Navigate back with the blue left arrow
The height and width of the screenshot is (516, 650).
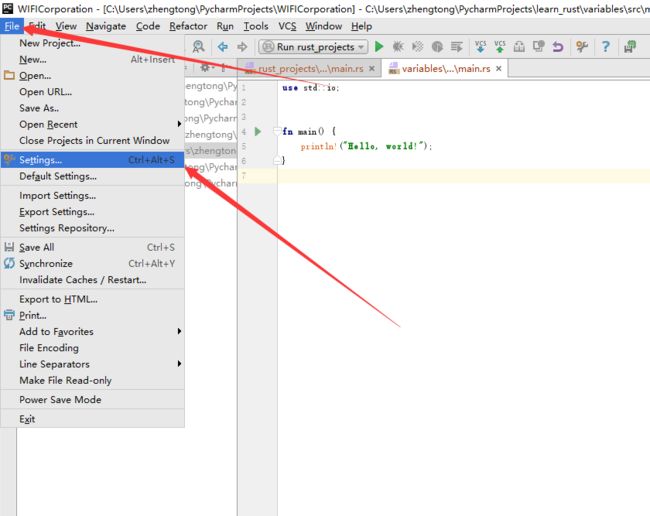click(x=223, y=47)
